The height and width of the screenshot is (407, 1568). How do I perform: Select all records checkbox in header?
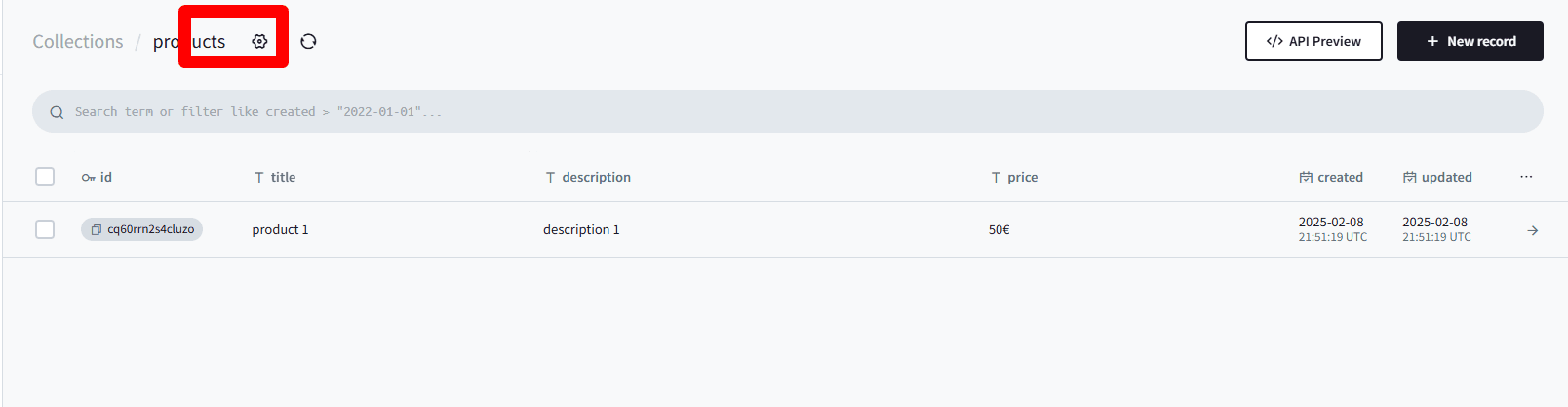pyautogui.click(x=45, y=177)
